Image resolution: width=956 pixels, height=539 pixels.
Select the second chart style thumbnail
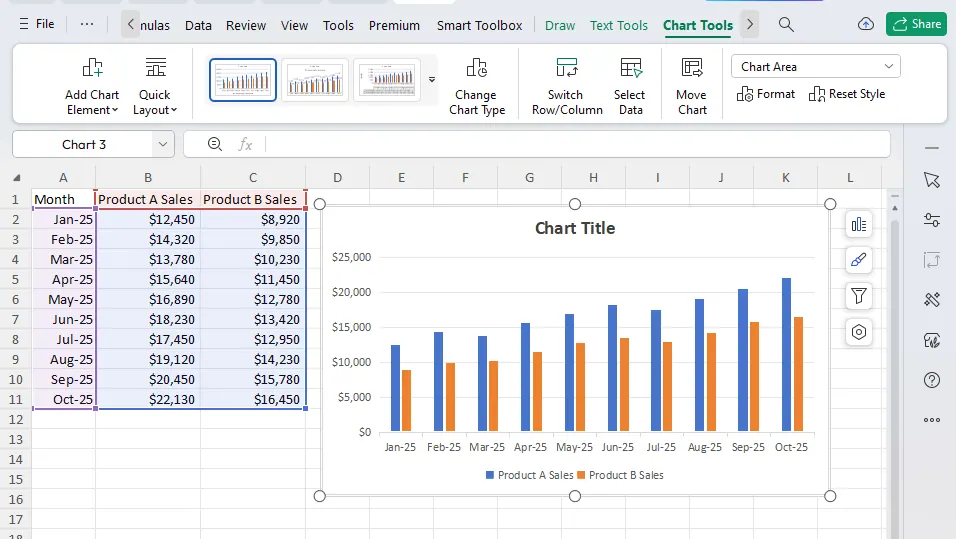tap(315, 80)
